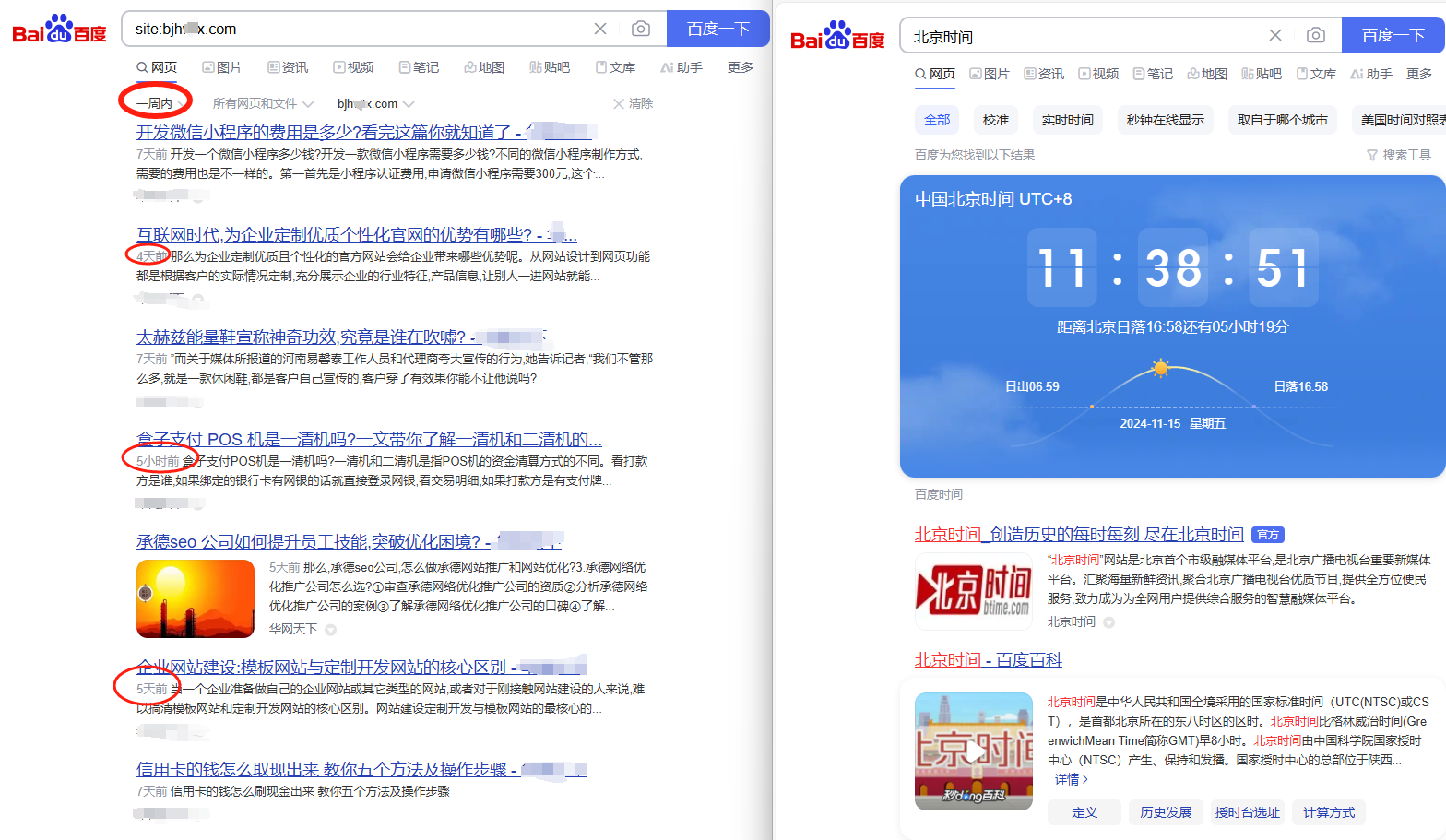Click 百度一下 button in left window

pyautogui.click(x=718, y=29)
